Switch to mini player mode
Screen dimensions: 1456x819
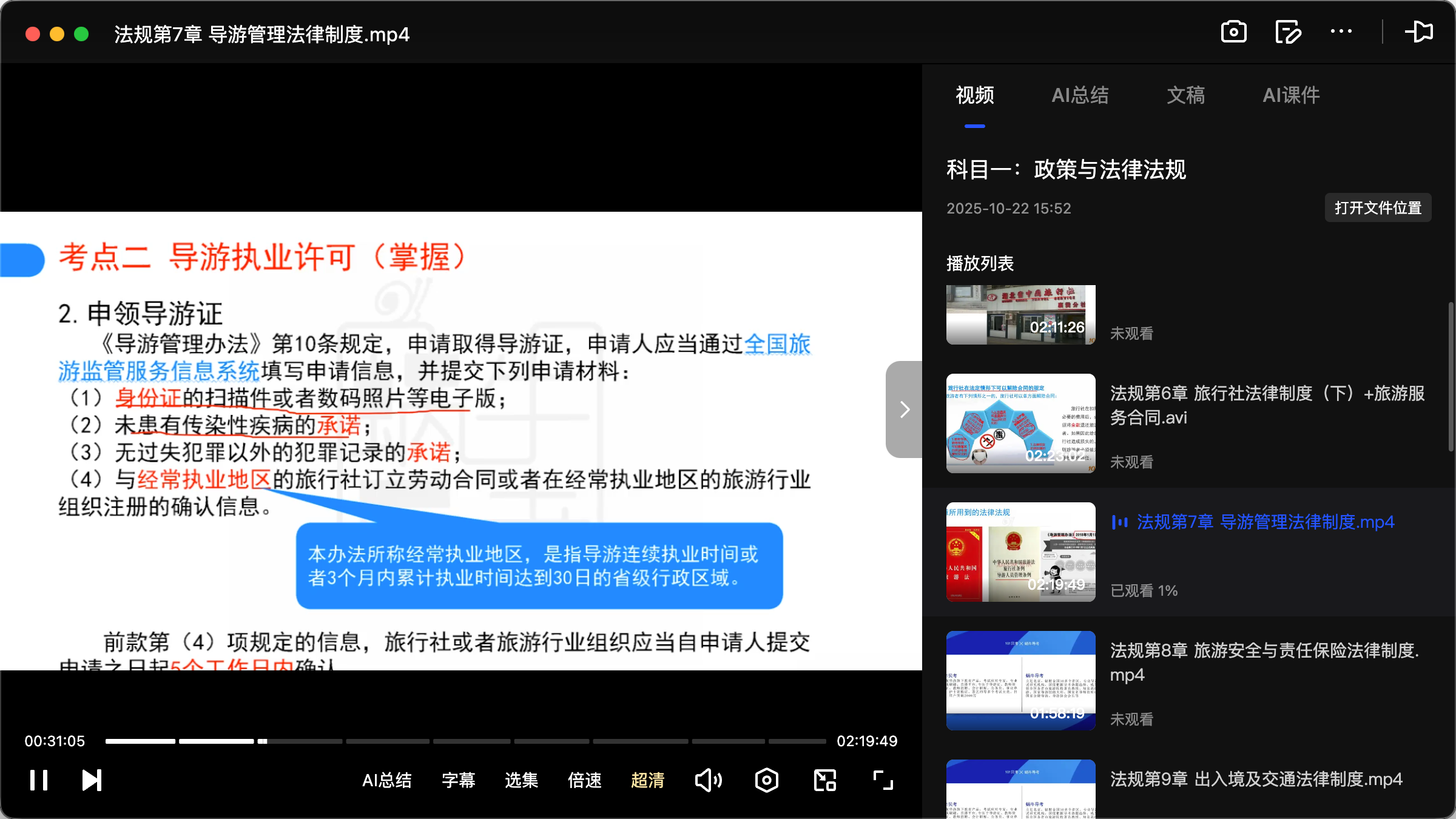click(x=824, y=780)
